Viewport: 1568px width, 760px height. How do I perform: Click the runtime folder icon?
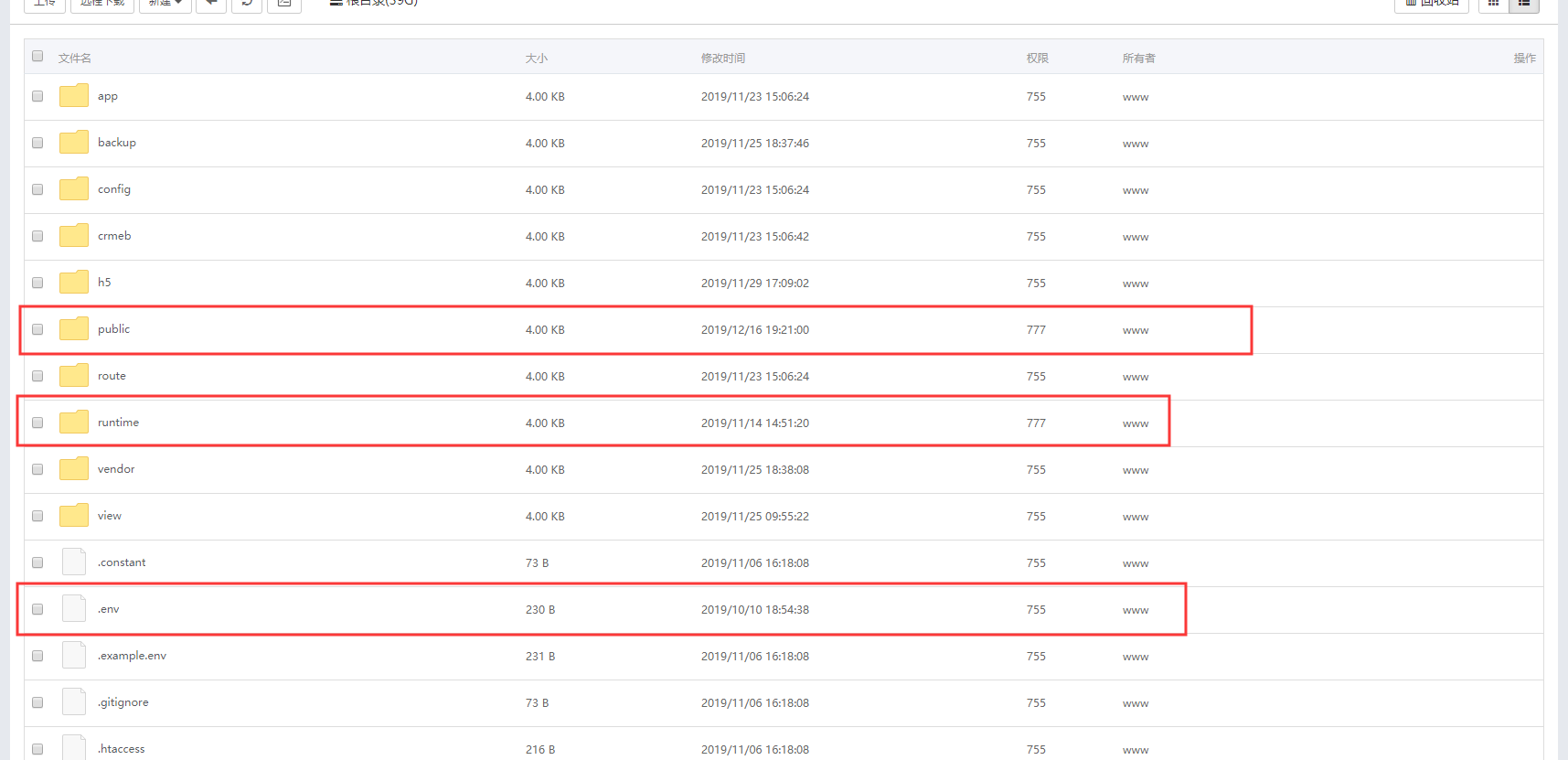pyautogui.click(x=74, y=423)
